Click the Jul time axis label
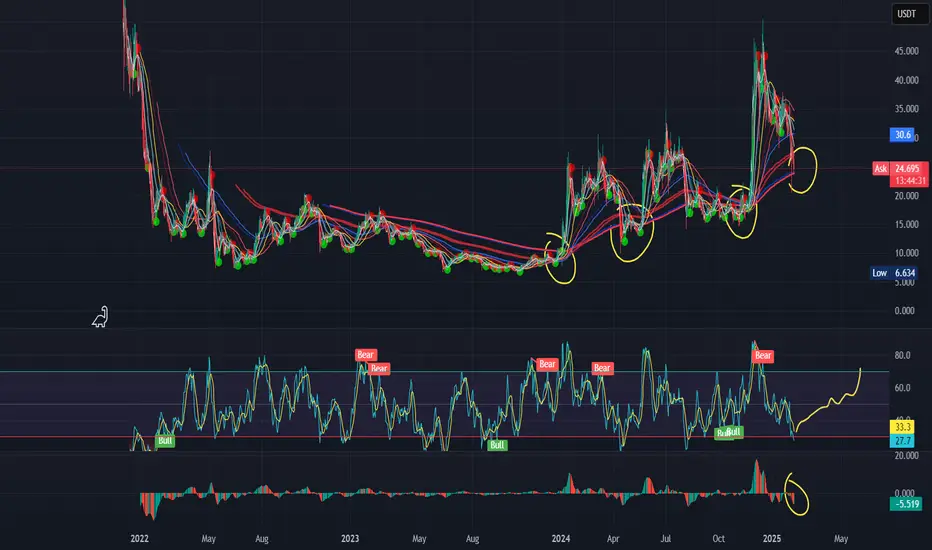The image size is (932, 550). tap(666, 539)
